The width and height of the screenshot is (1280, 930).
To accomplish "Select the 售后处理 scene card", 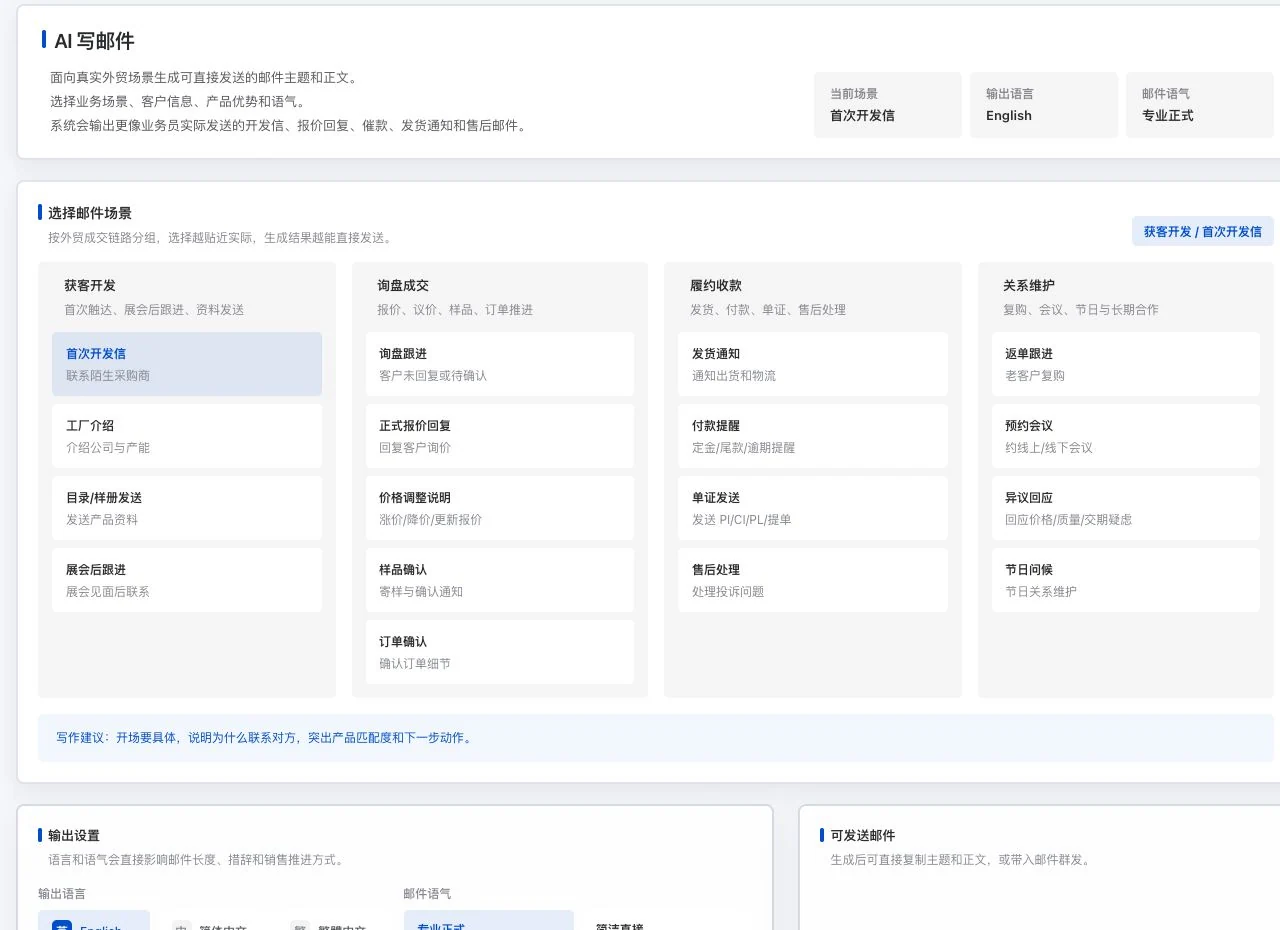I will (813, 580).
